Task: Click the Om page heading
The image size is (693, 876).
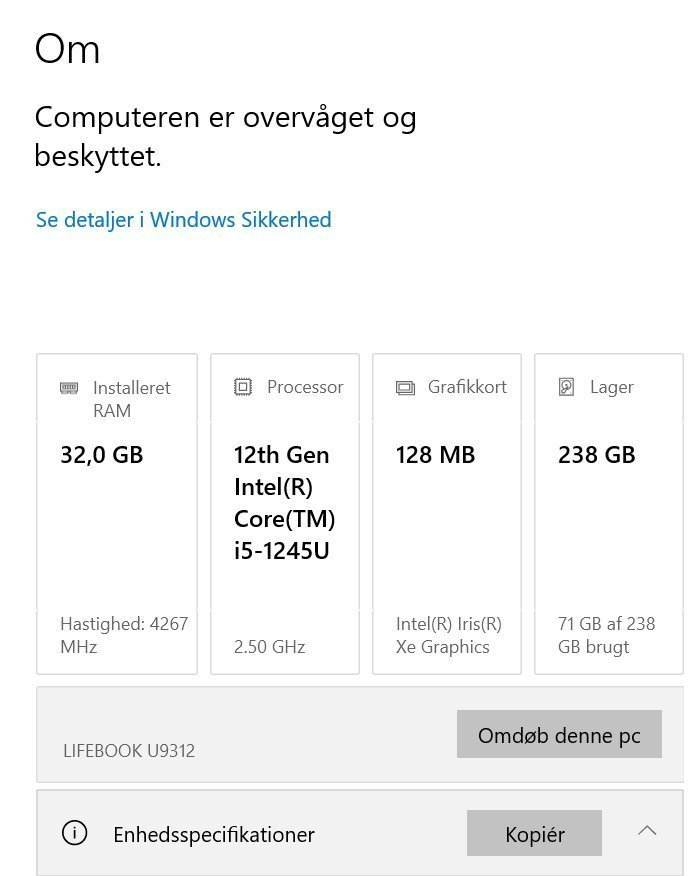Action: point(67,49)
